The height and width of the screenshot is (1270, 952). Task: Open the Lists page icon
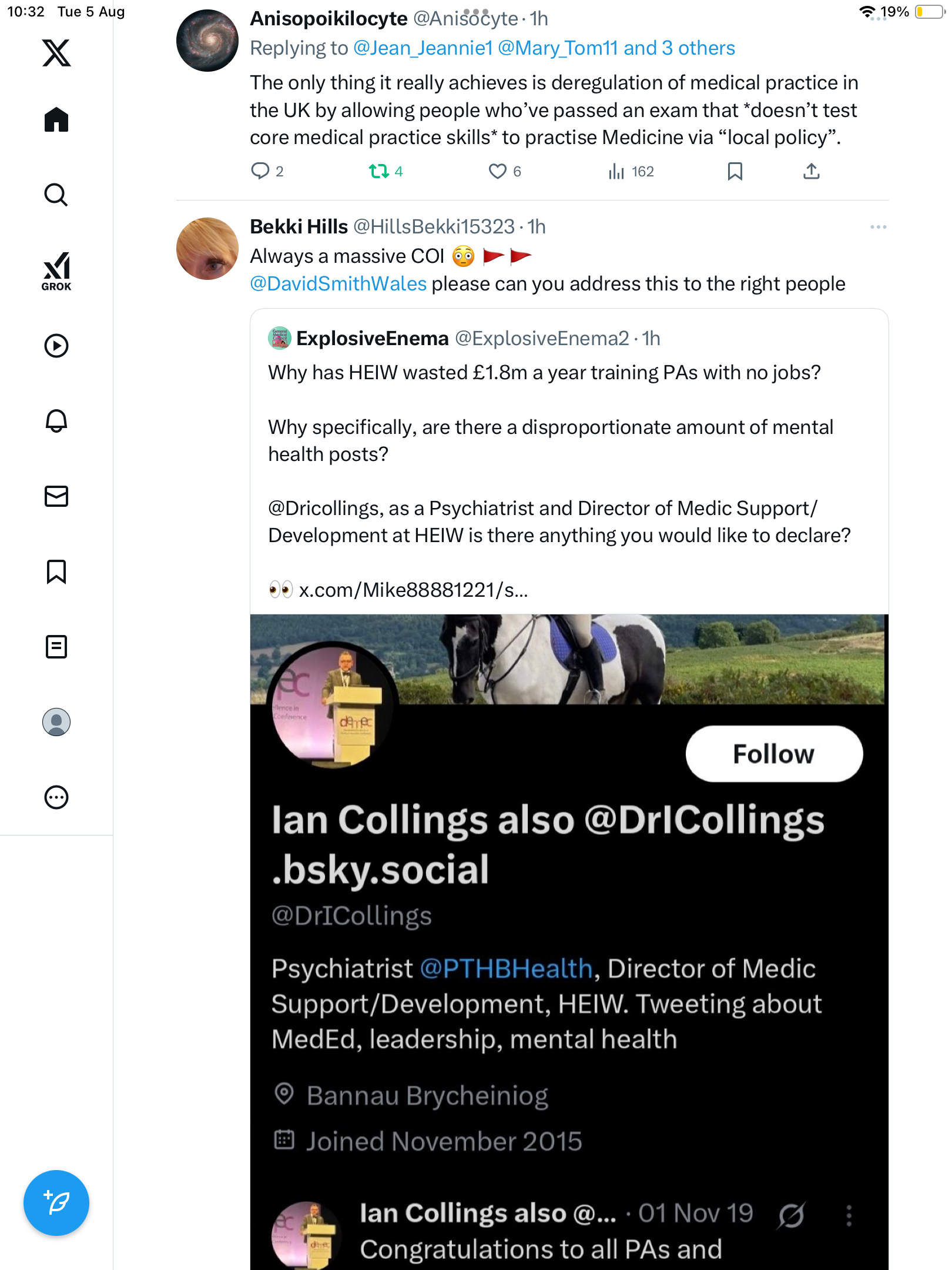(x=56, y=647)
